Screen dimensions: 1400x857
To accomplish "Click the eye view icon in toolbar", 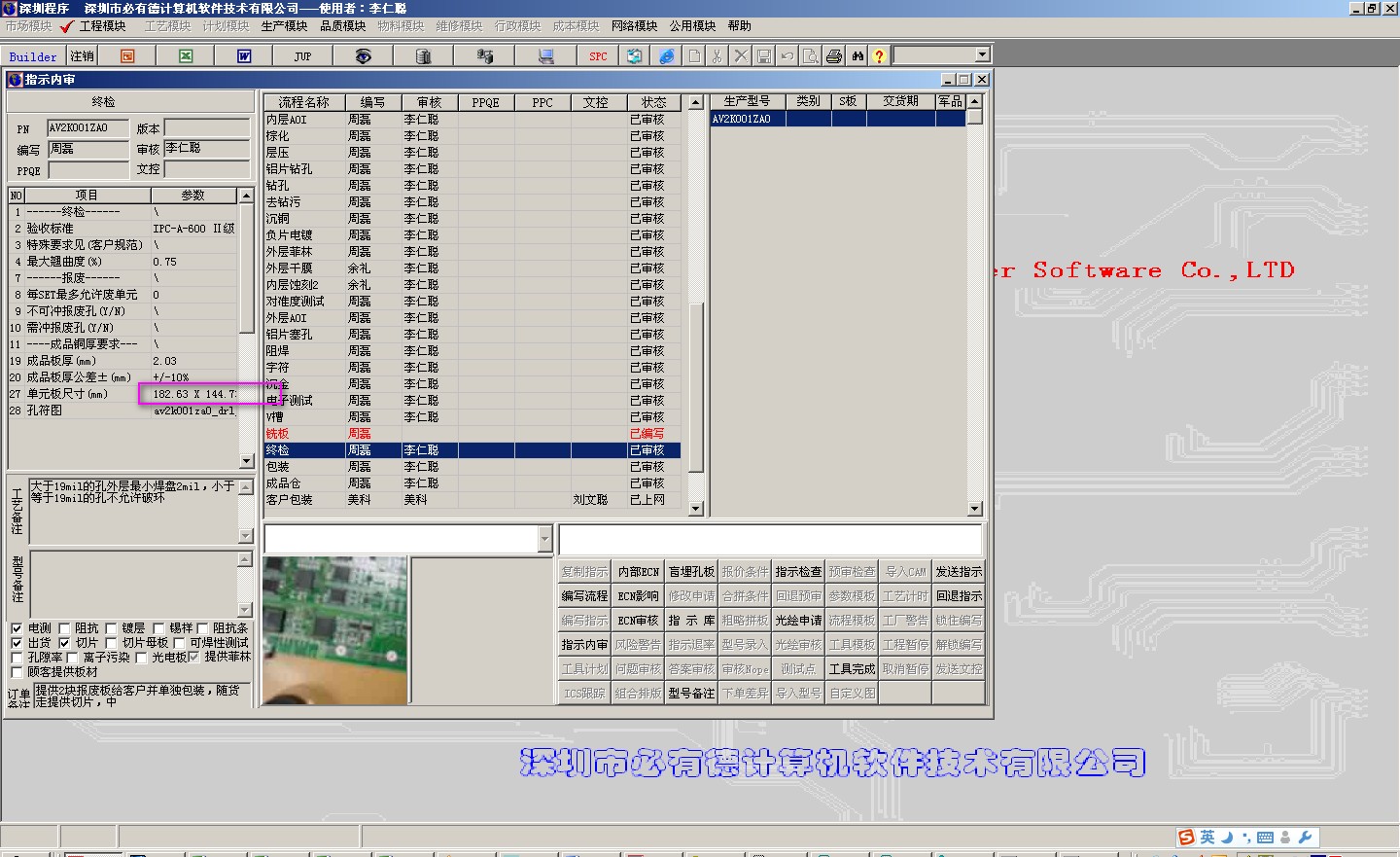I will pos(363,56).
